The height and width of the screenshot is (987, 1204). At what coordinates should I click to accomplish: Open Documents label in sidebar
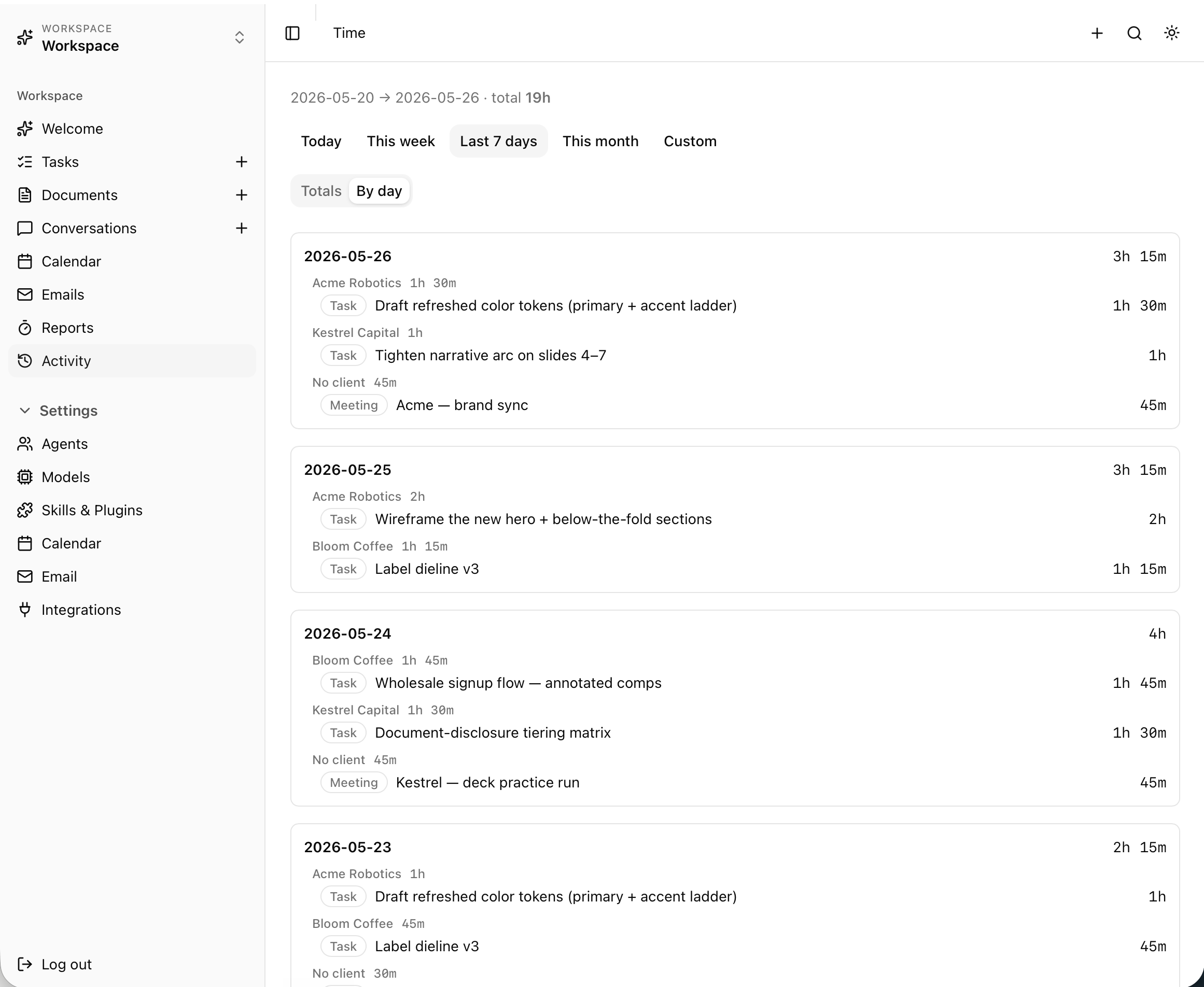(x=80, y=195)
